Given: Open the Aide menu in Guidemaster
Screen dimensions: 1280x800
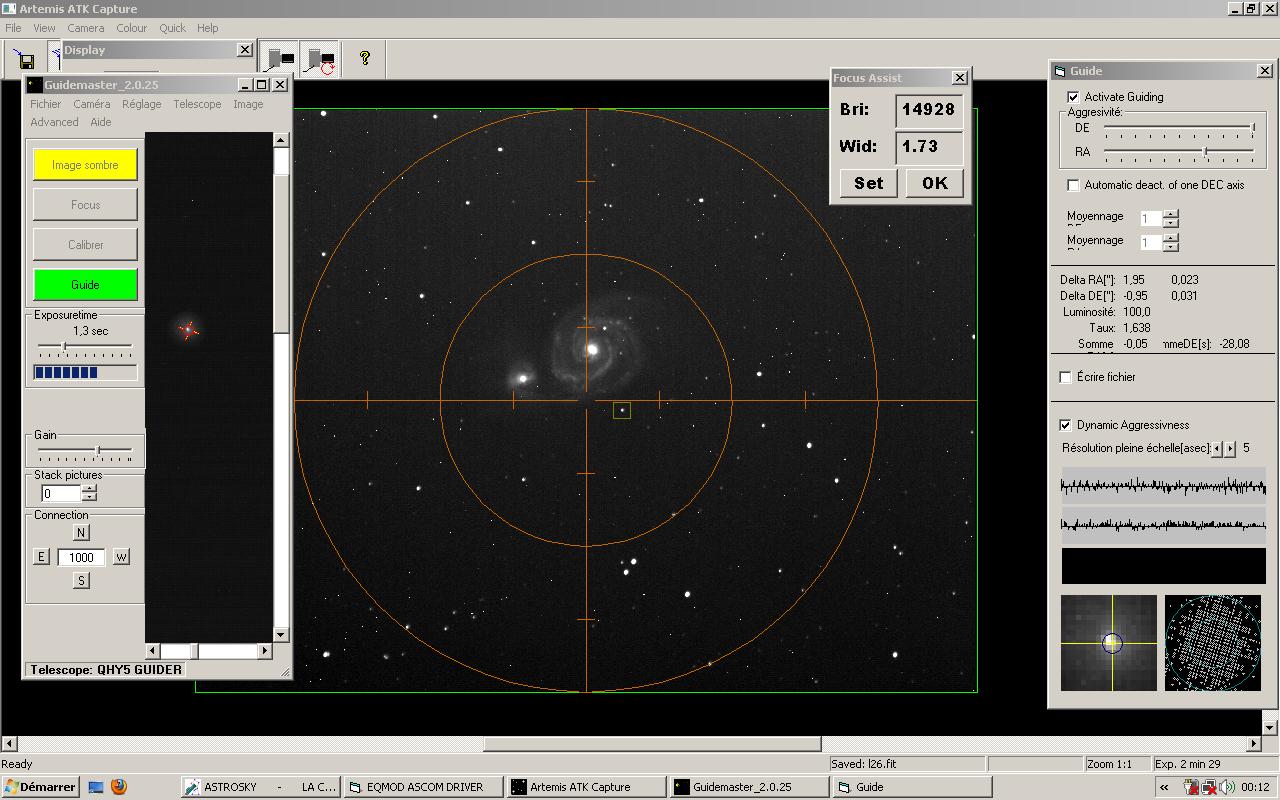Looking at the screenshot, I should 101,122.
